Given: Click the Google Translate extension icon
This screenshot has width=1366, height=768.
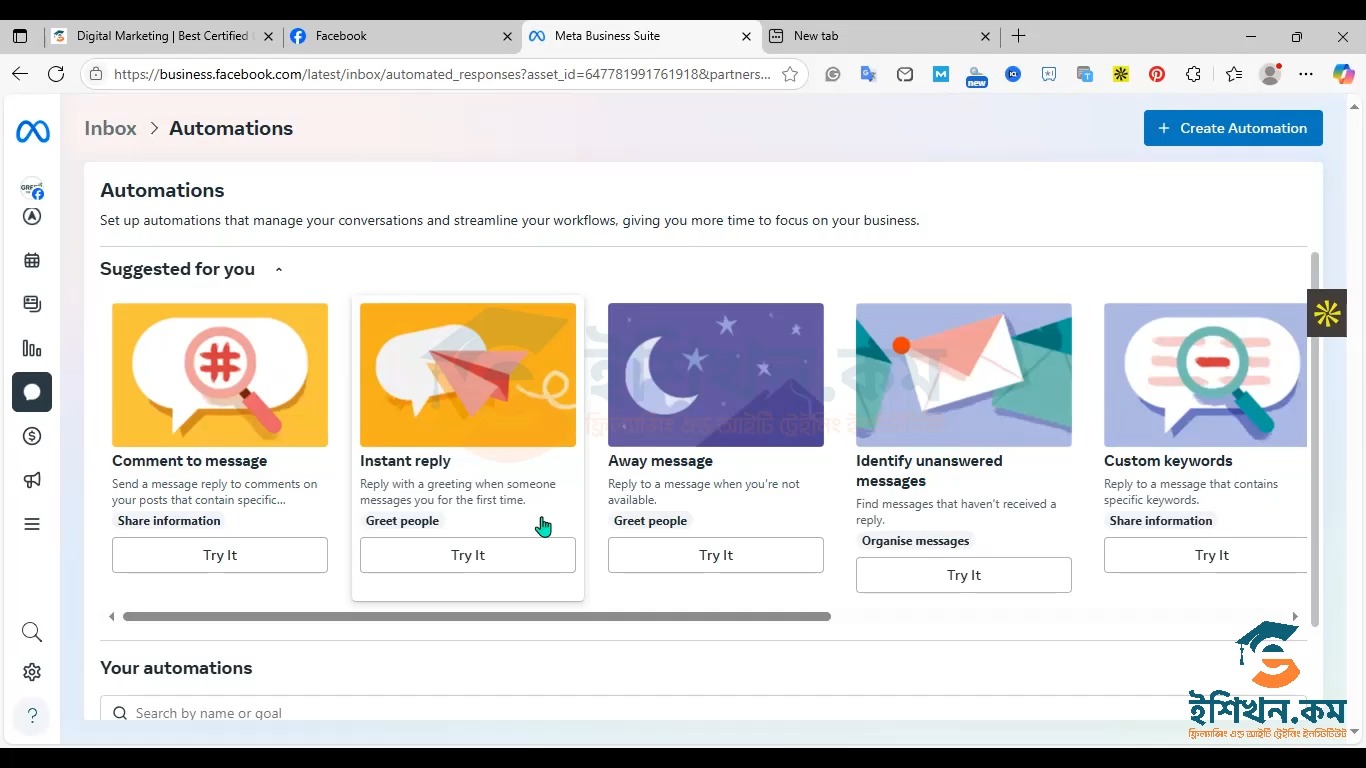Looking at the screenshot, I should (869, 74).
